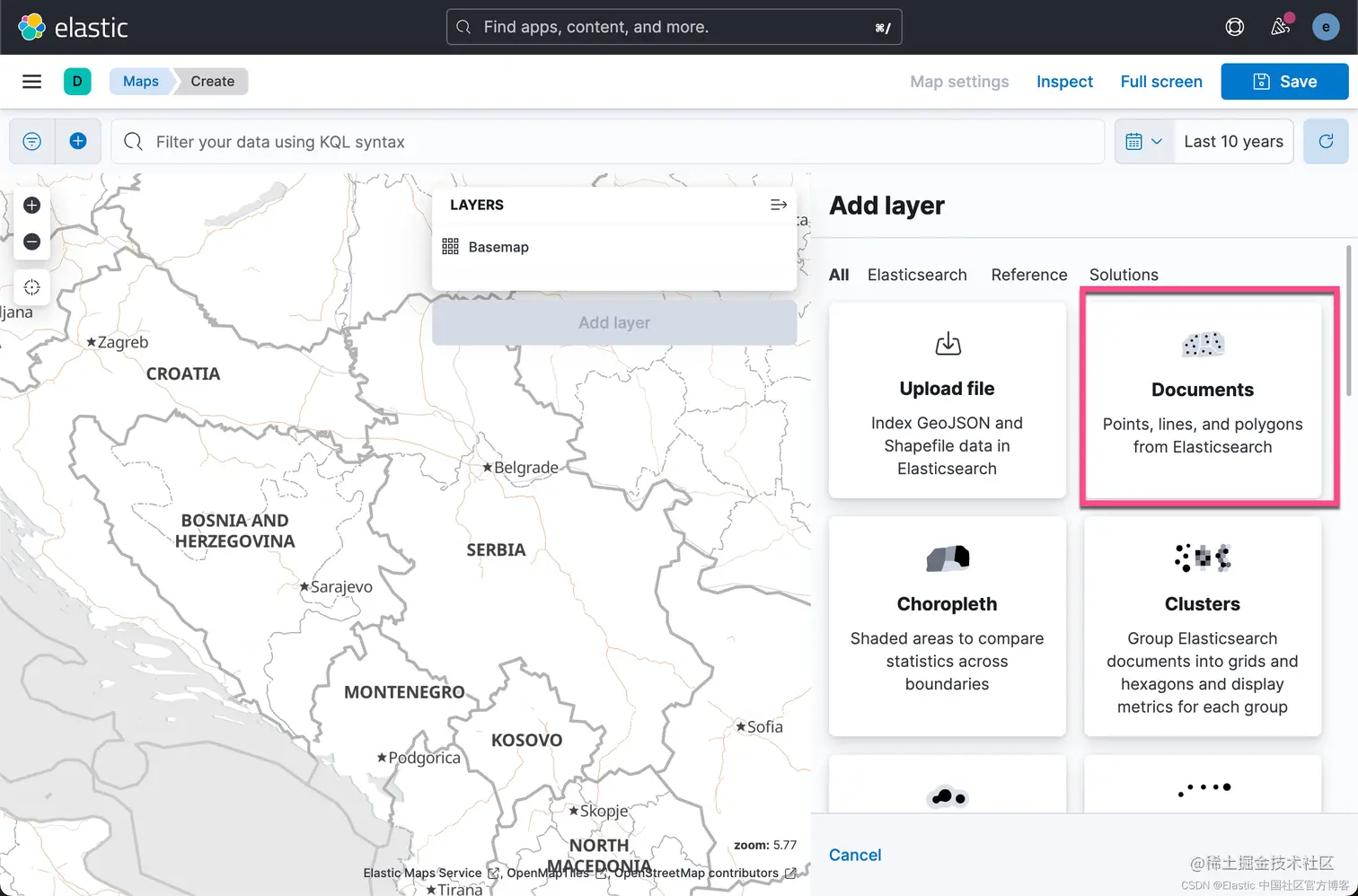1358x896 pixels.
Task: Select the All layer tab
Action: [839, 275]
